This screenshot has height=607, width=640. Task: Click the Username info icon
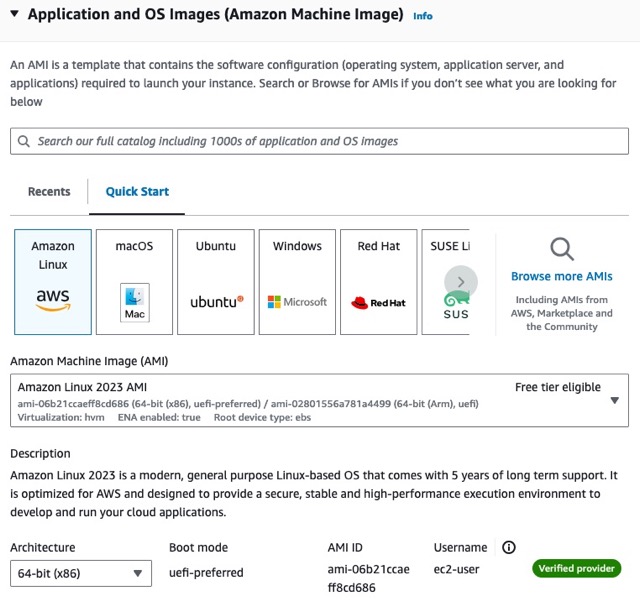pos(509,547)
